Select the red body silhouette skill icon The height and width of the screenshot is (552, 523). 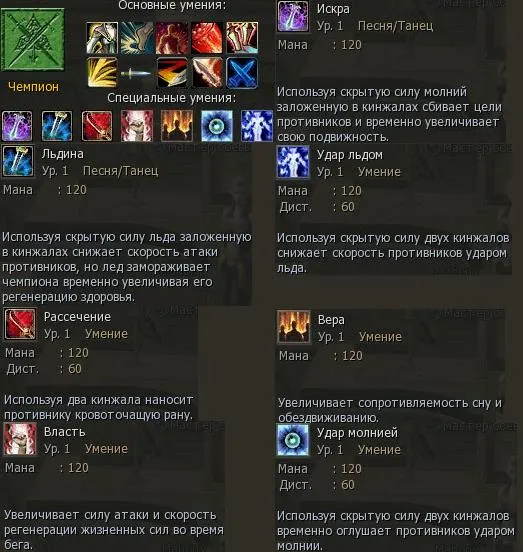click(172, 38)
